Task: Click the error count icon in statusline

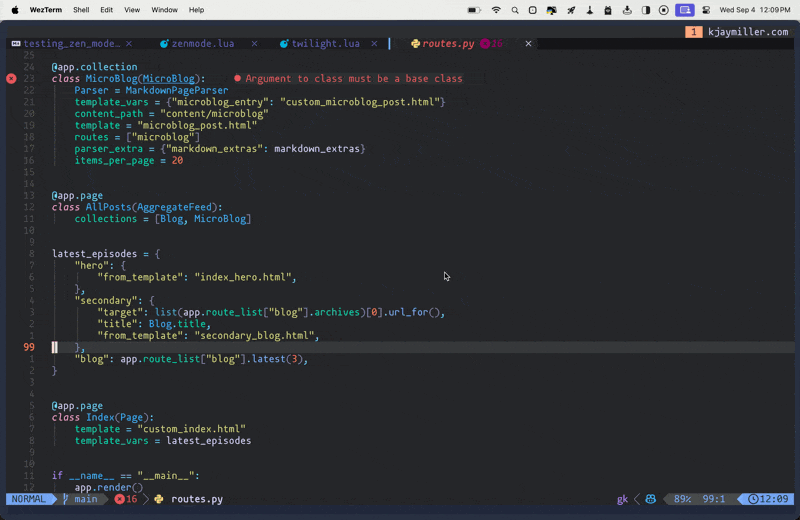Action: coord(119,499)
